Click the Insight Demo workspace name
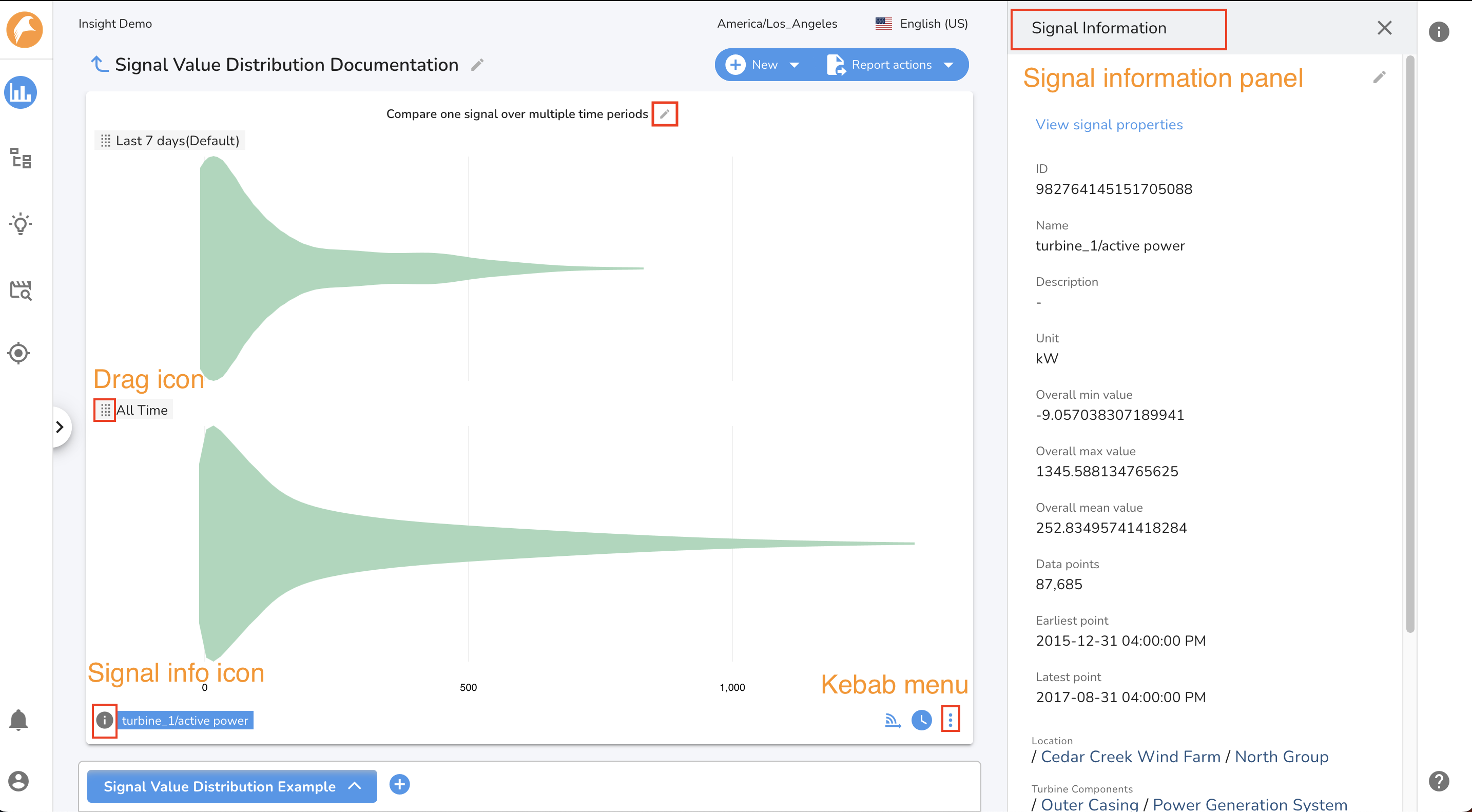Image resolution: width=1472 pixels, height=812 pixels. 115,24
